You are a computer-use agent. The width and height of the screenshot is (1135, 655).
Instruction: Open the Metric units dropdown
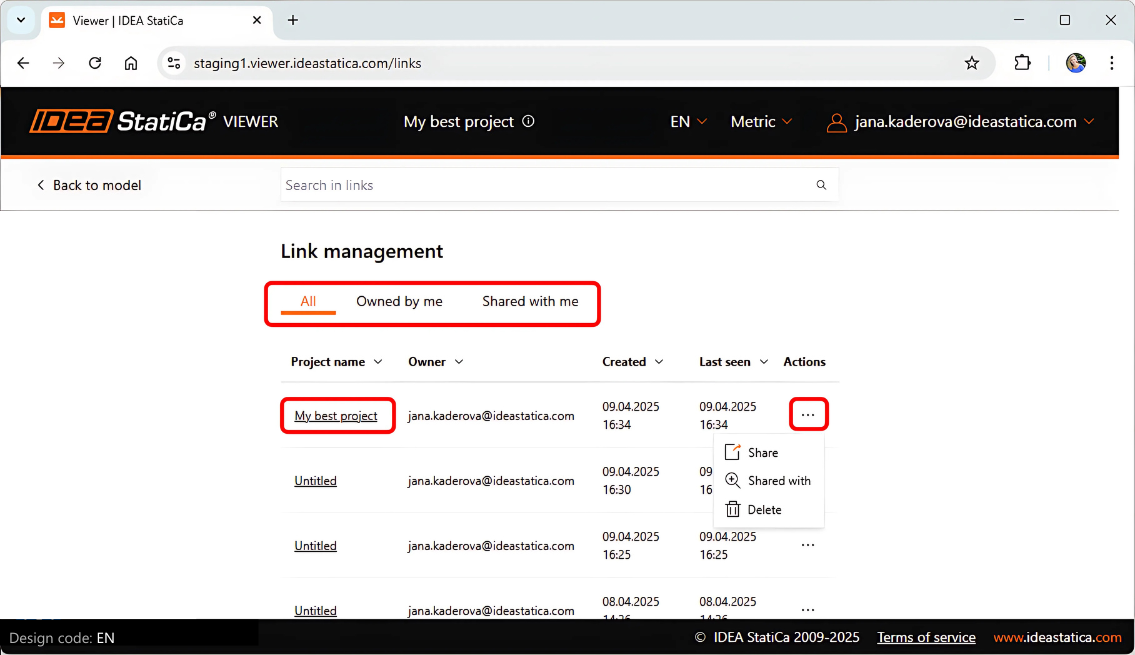point(761,122)
